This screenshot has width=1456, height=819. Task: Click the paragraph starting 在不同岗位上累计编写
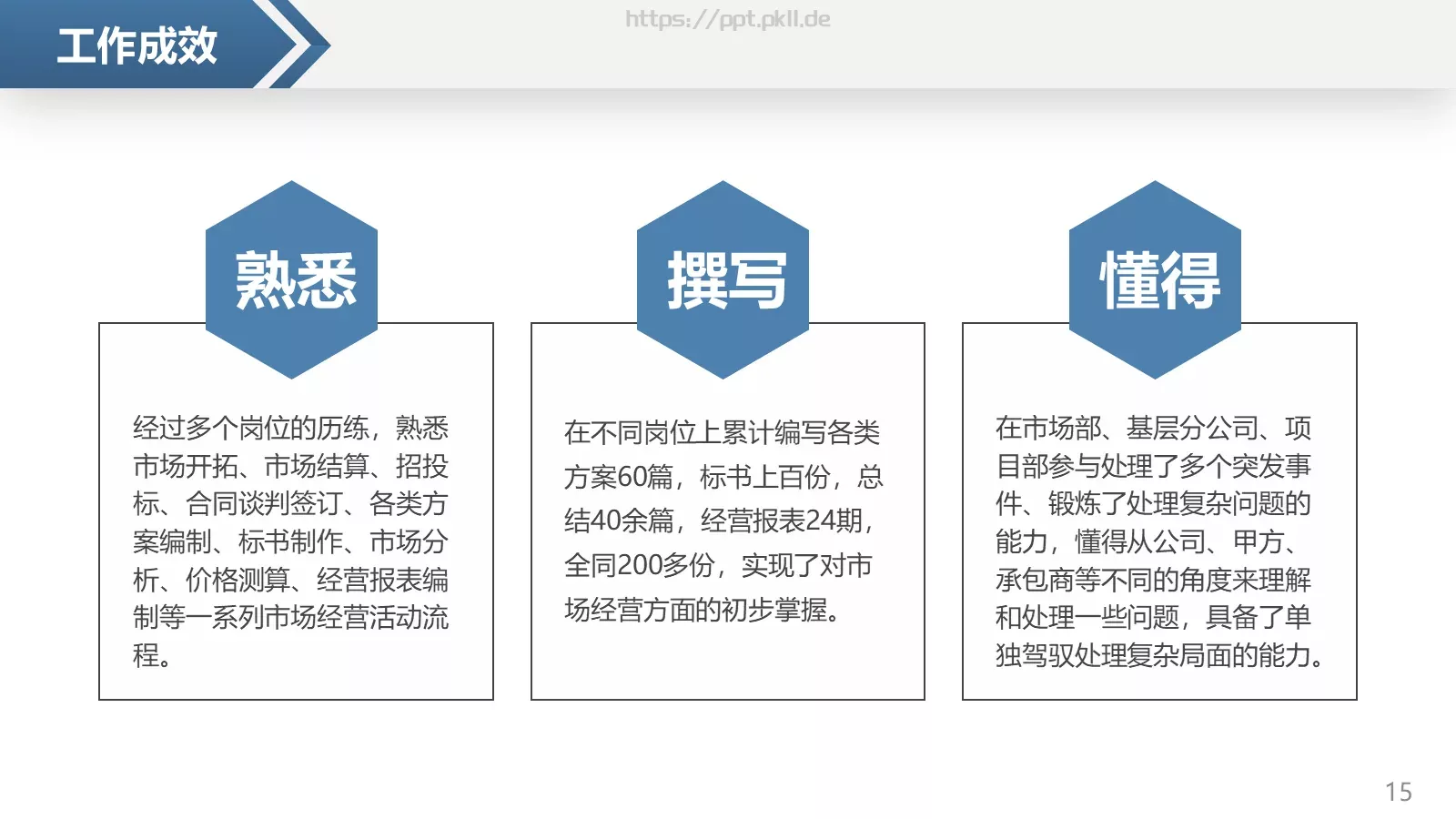723,521
